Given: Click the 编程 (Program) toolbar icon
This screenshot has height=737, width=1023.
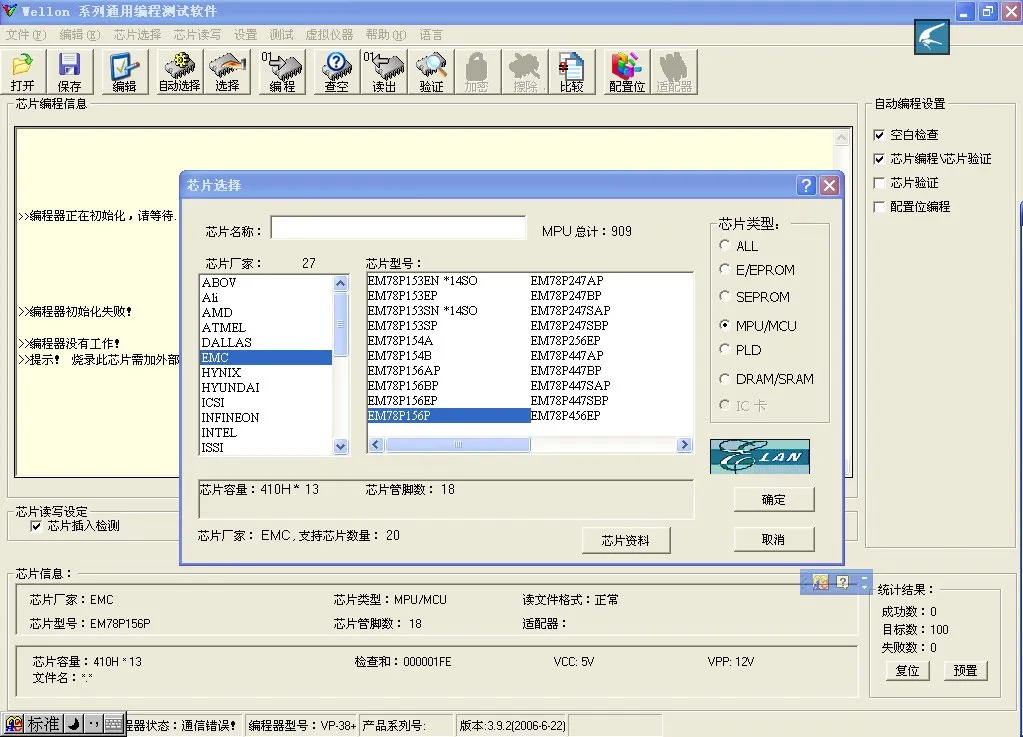Looking at the screenshot, I should click(x=282, y=72).
